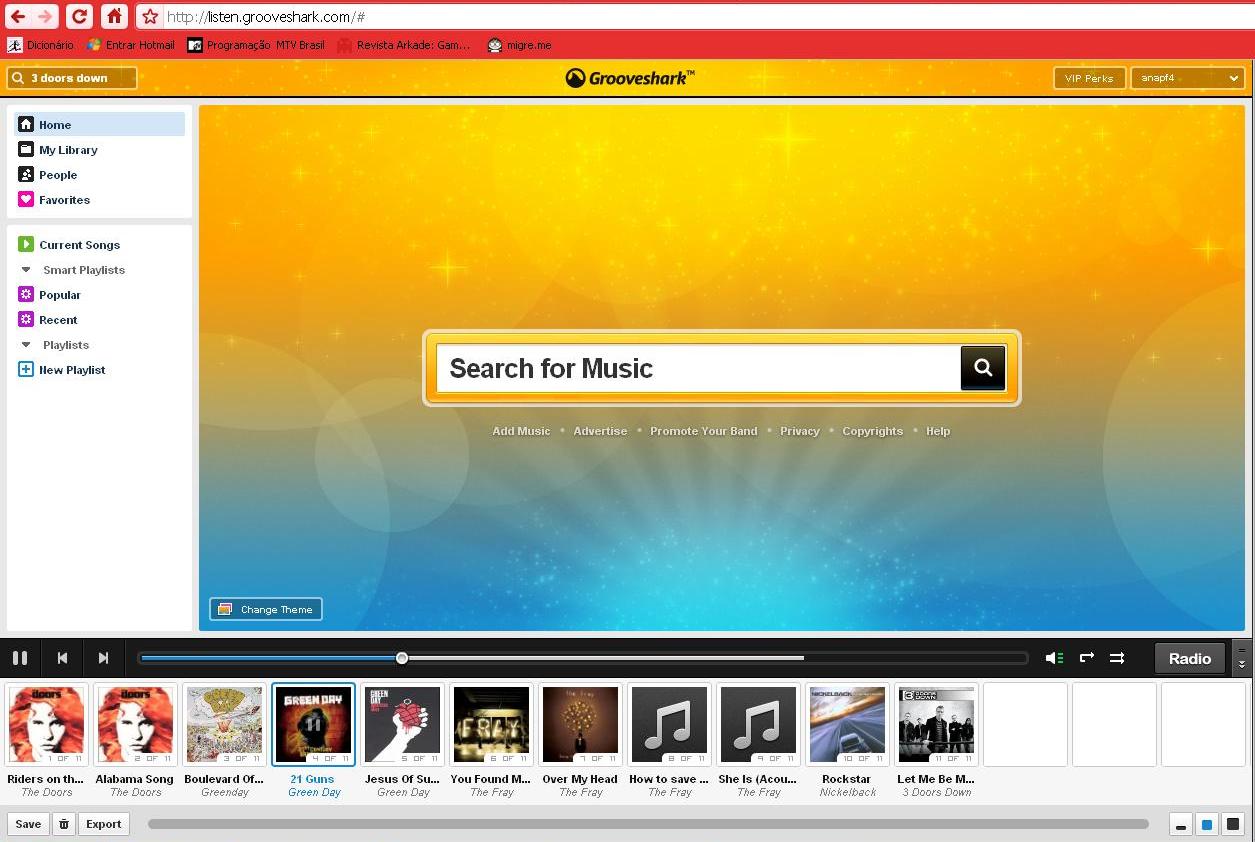Create a New Playlist
The height and width of the screenshot is (842, 1255).
[x=99, y=370]
